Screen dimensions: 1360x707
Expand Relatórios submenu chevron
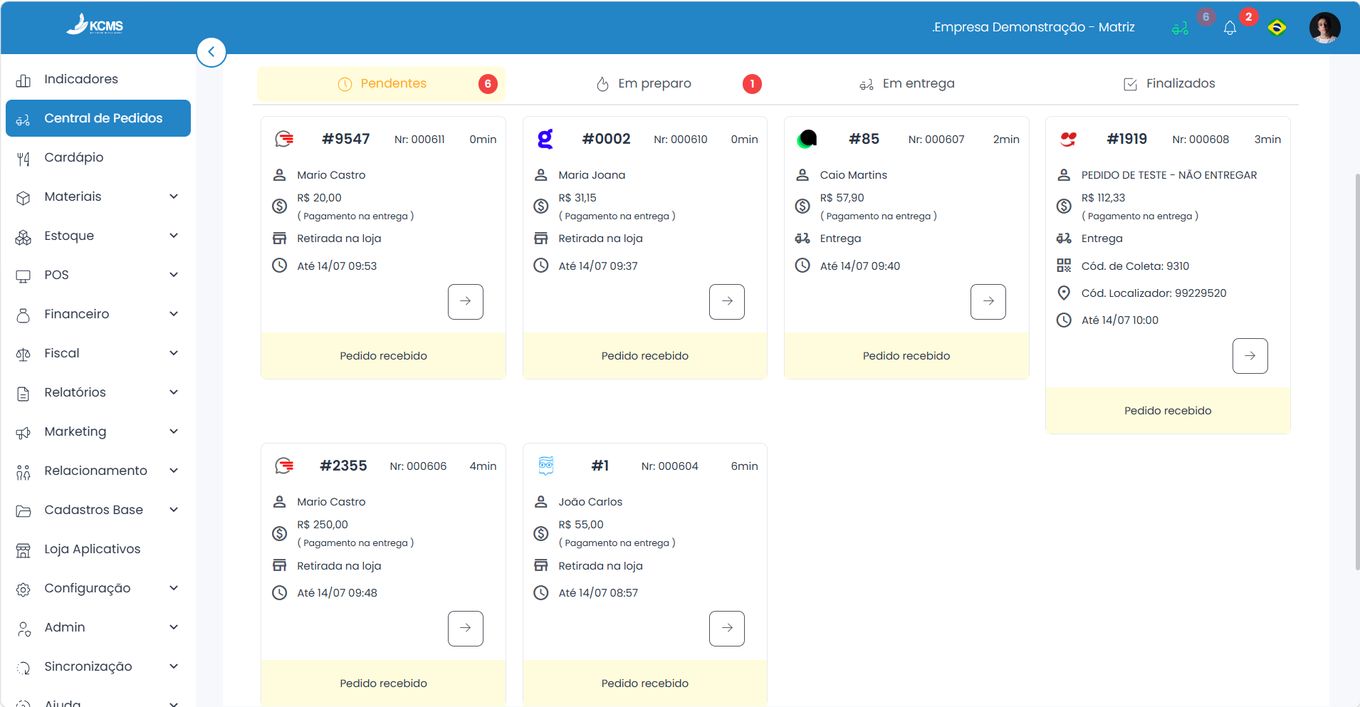click(x=174, y=392)
